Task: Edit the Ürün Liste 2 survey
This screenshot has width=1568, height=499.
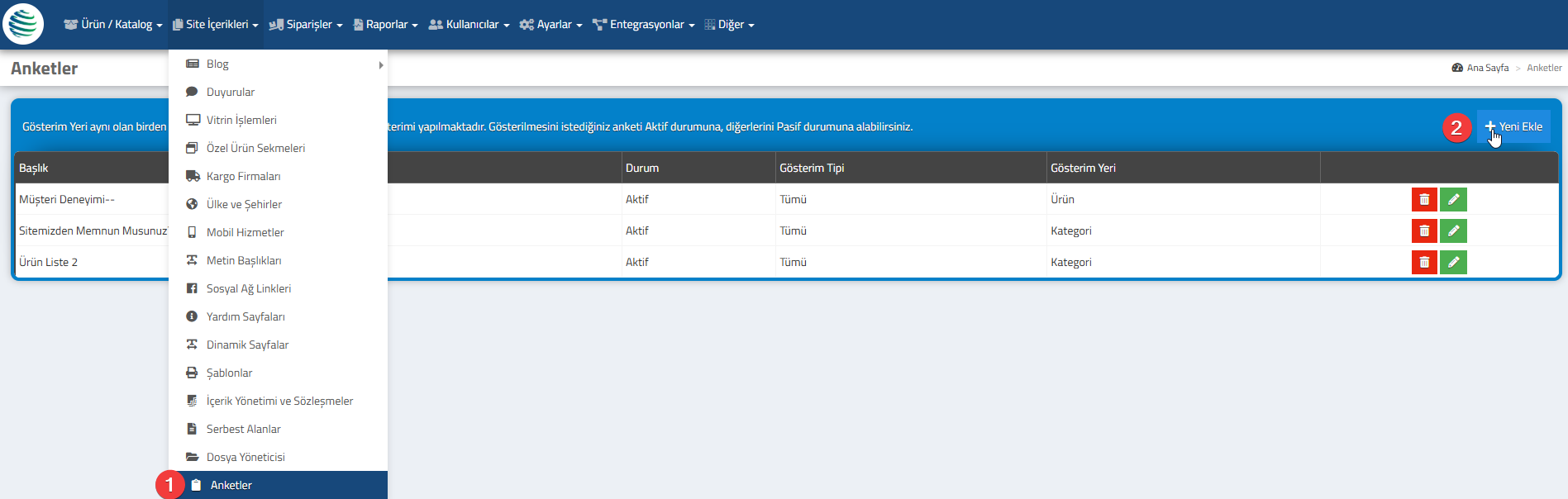Action: 1453,262
